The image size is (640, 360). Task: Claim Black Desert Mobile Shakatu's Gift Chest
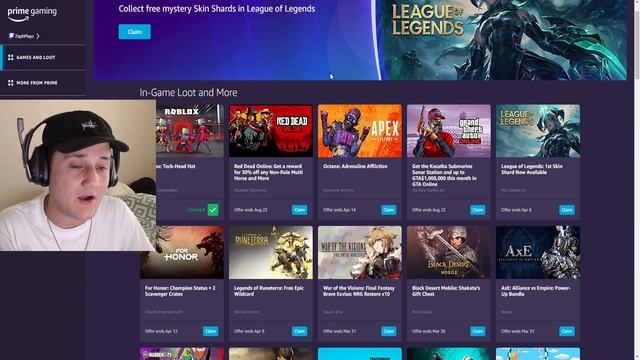478,331
